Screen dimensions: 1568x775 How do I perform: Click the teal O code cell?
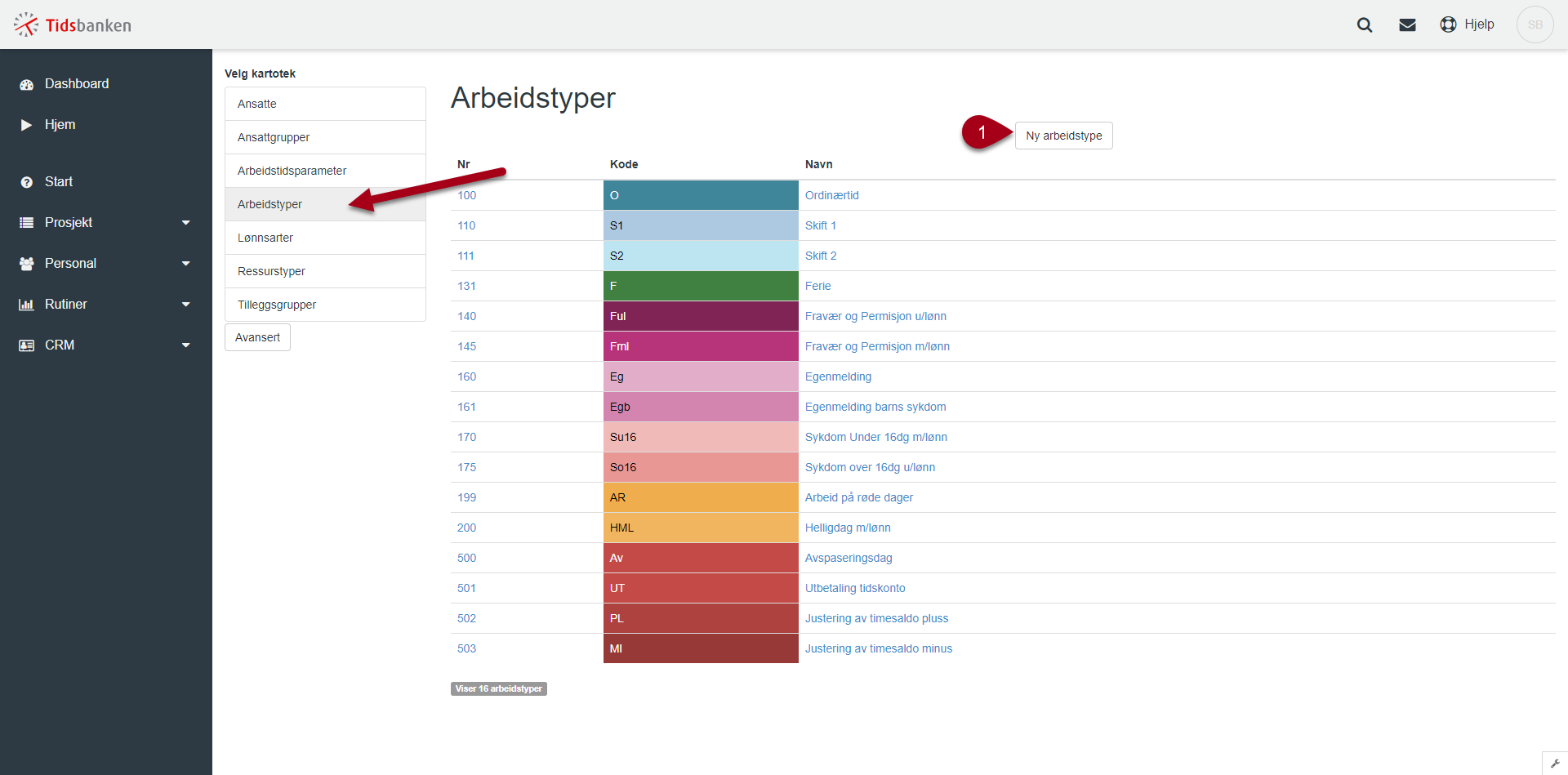pyautogui.click(x=701, y=195)
